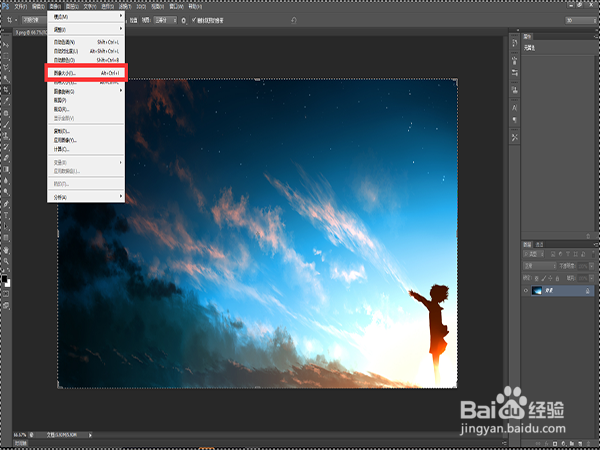Select the Brush tool
Image resolution: width=600 pixels, height=450 pixels.
(6, 124)
